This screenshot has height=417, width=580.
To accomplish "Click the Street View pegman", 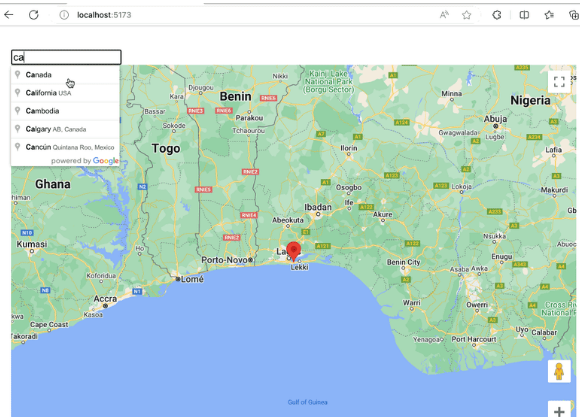I will click(559, 371).
